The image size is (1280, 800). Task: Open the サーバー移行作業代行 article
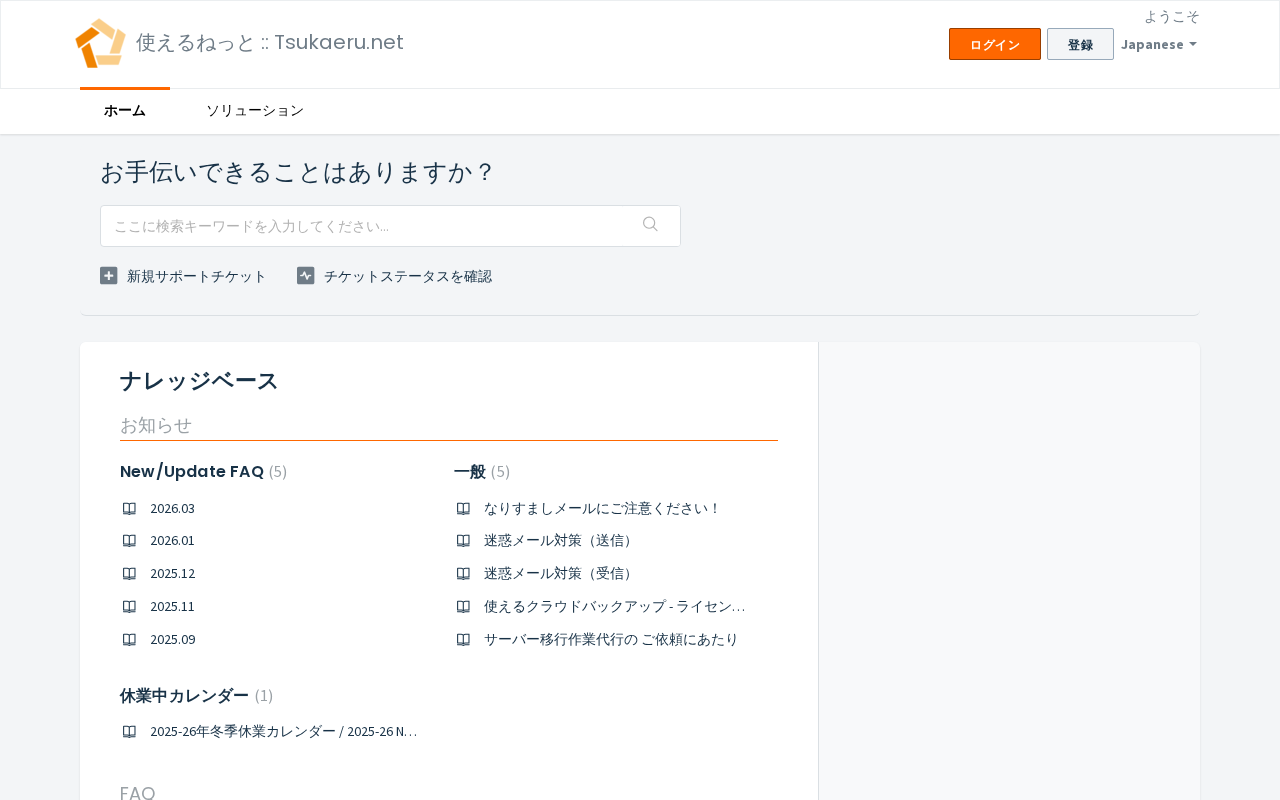click(x=611, y=639)
